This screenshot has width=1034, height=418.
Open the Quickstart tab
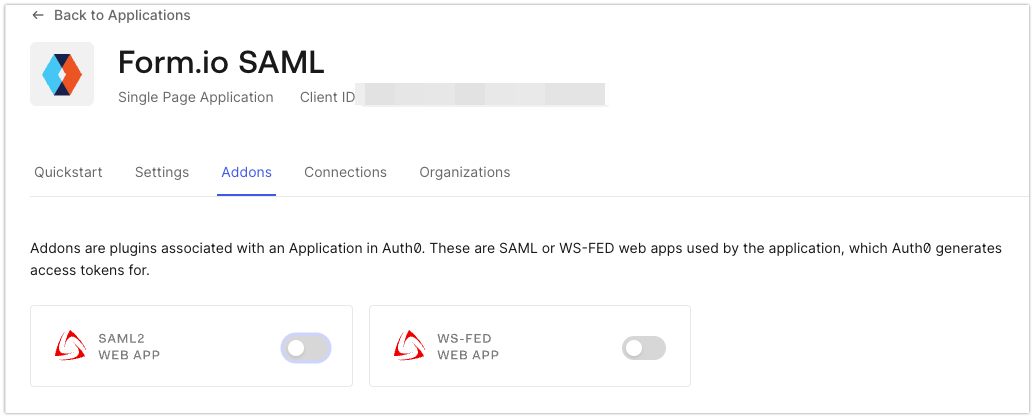[x=68, y=172]
